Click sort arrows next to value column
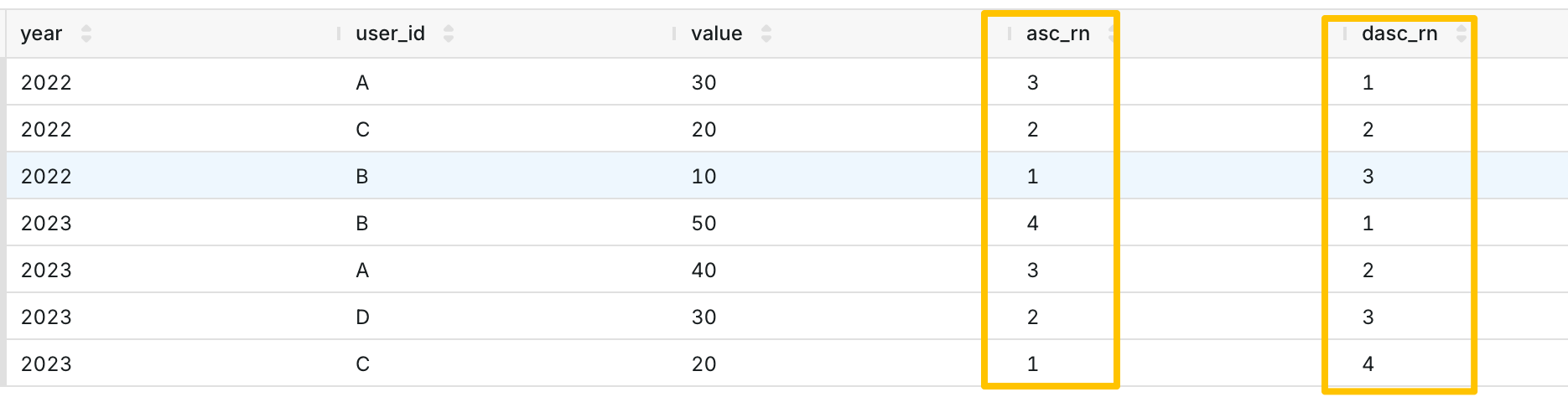The height and width of the screenshot is (397, 1568). [x=766, y=34]
